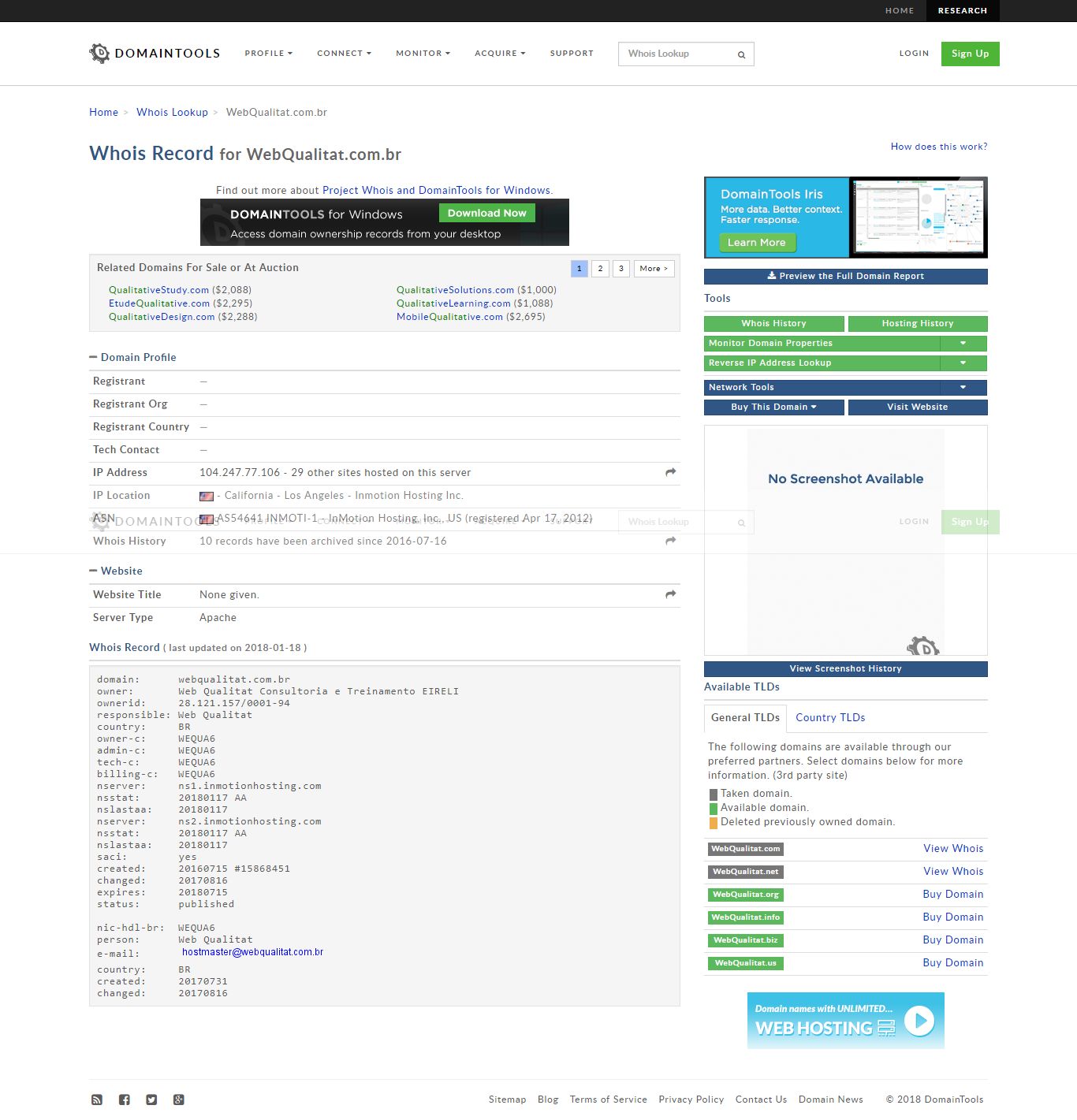Screen dimensions: 1077x1120
Task: Open QualitativeStudy.com domain link
Action: pos(159,290)
